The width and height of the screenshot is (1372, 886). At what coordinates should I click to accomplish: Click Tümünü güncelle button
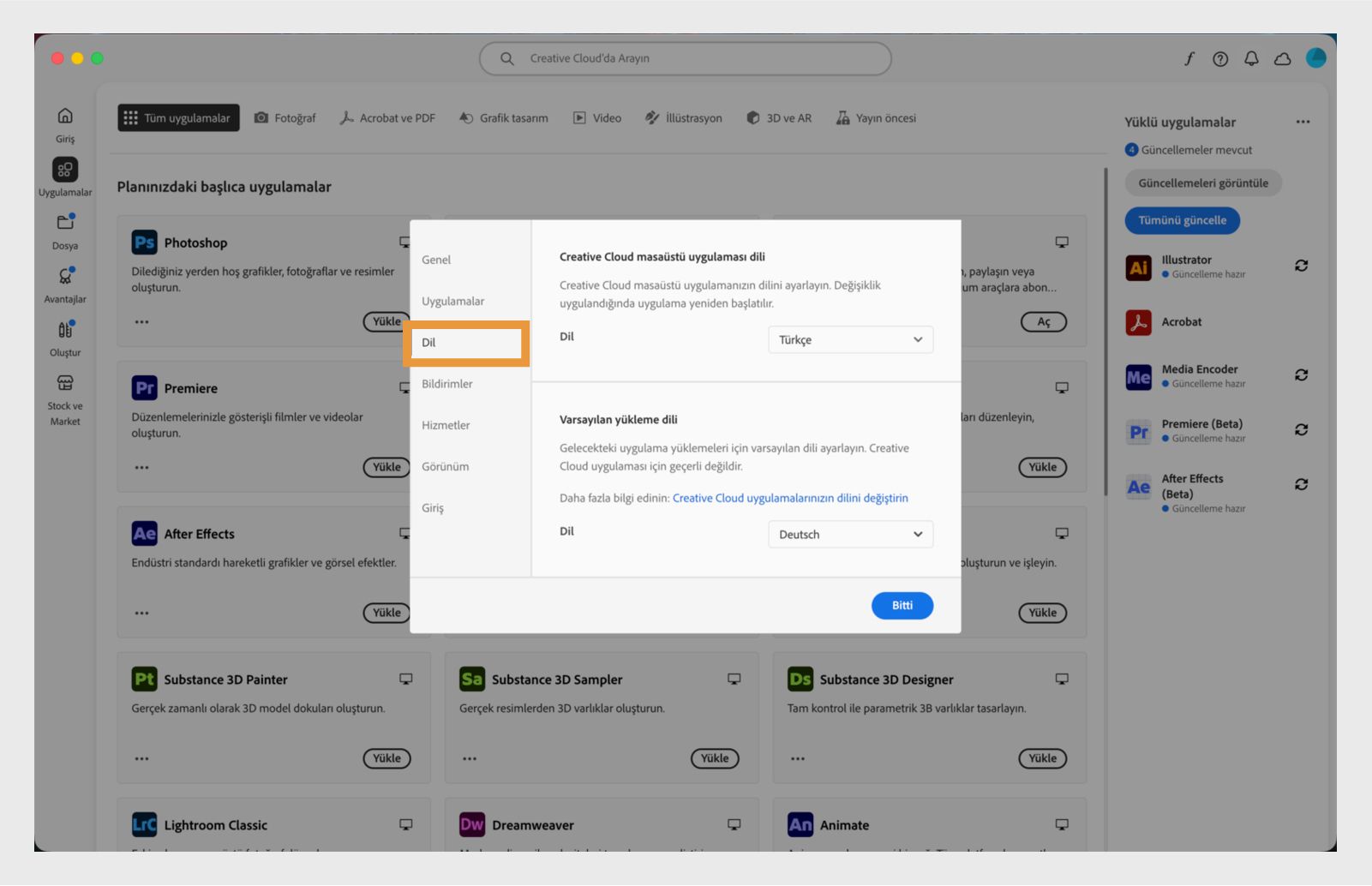1183,220
